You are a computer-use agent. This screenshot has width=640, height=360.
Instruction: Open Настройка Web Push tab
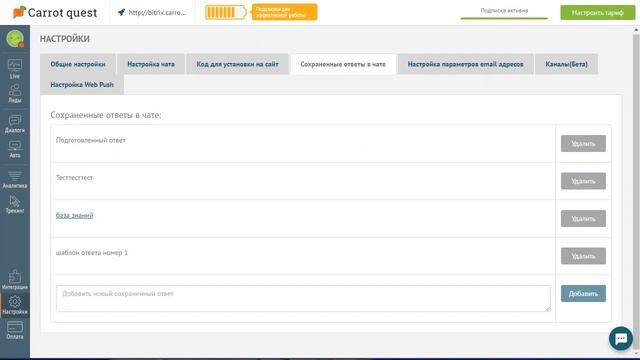[82, 84]
